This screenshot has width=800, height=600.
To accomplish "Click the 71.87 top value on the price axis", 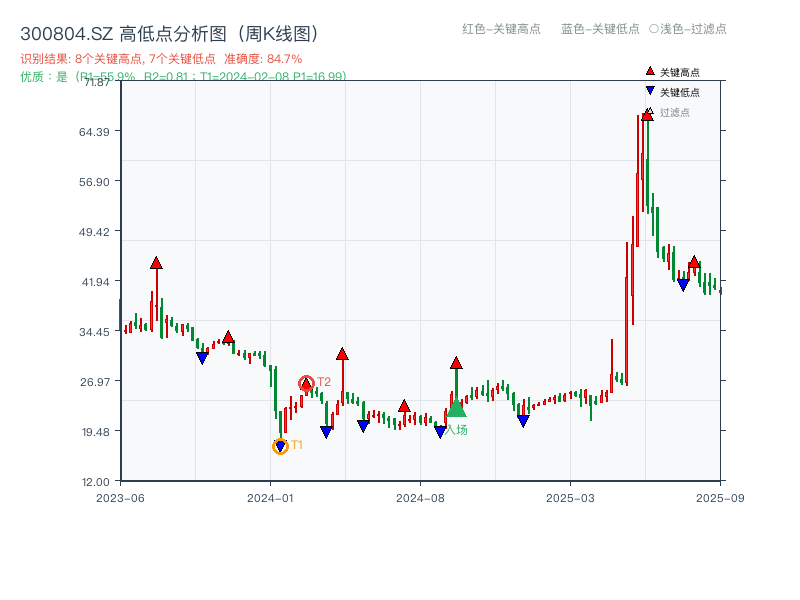I will (96, 84).
